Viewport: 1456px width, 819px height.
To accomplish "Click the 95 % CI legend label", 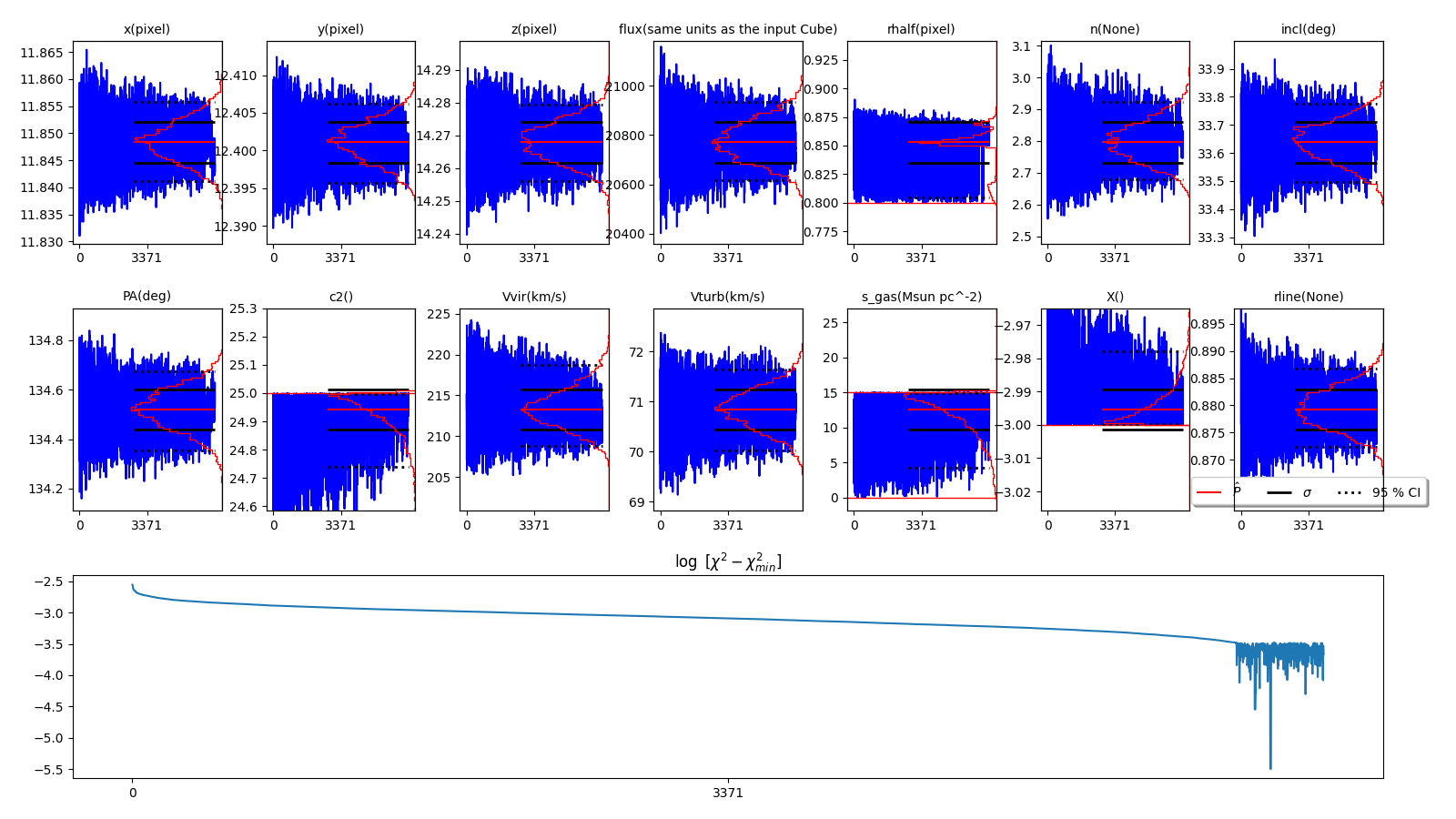I will [x=1396, y=492].
